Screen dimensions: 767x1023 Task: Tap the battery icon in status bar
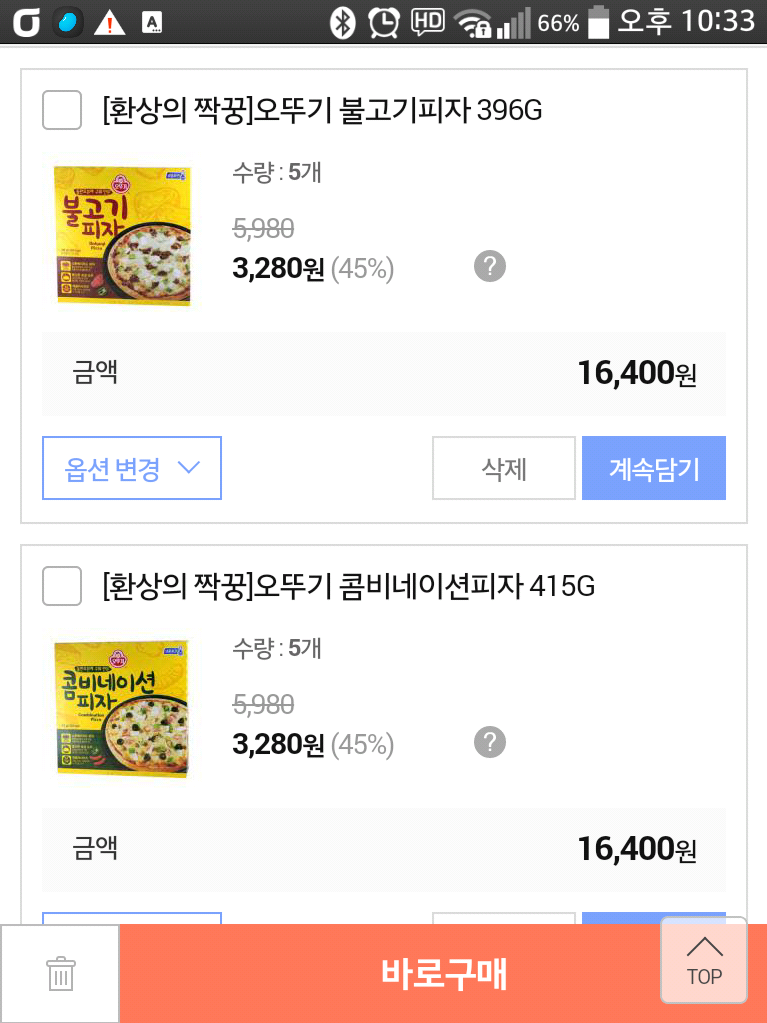point(598,21)
